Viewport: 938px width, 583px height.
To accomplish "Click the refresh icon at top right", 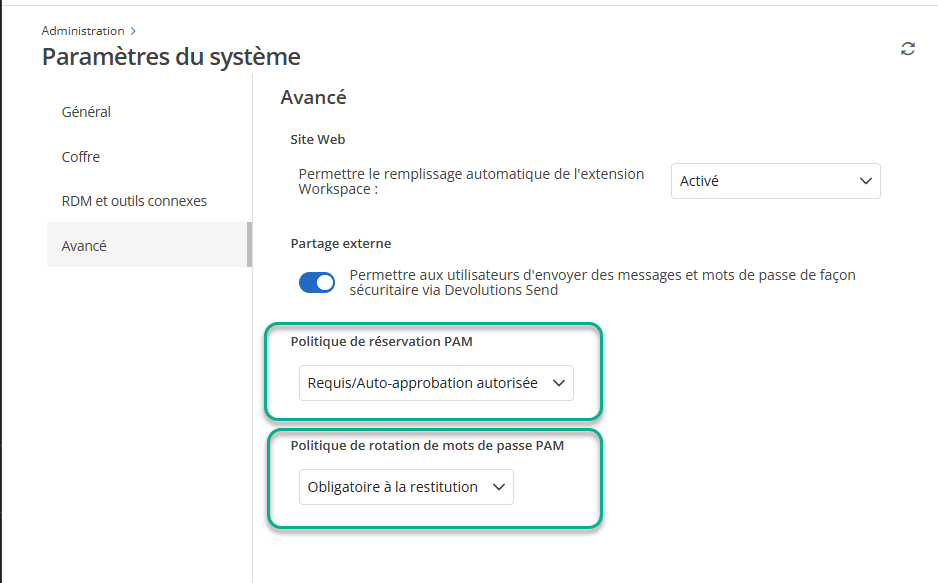I will (x=907, y=49).
